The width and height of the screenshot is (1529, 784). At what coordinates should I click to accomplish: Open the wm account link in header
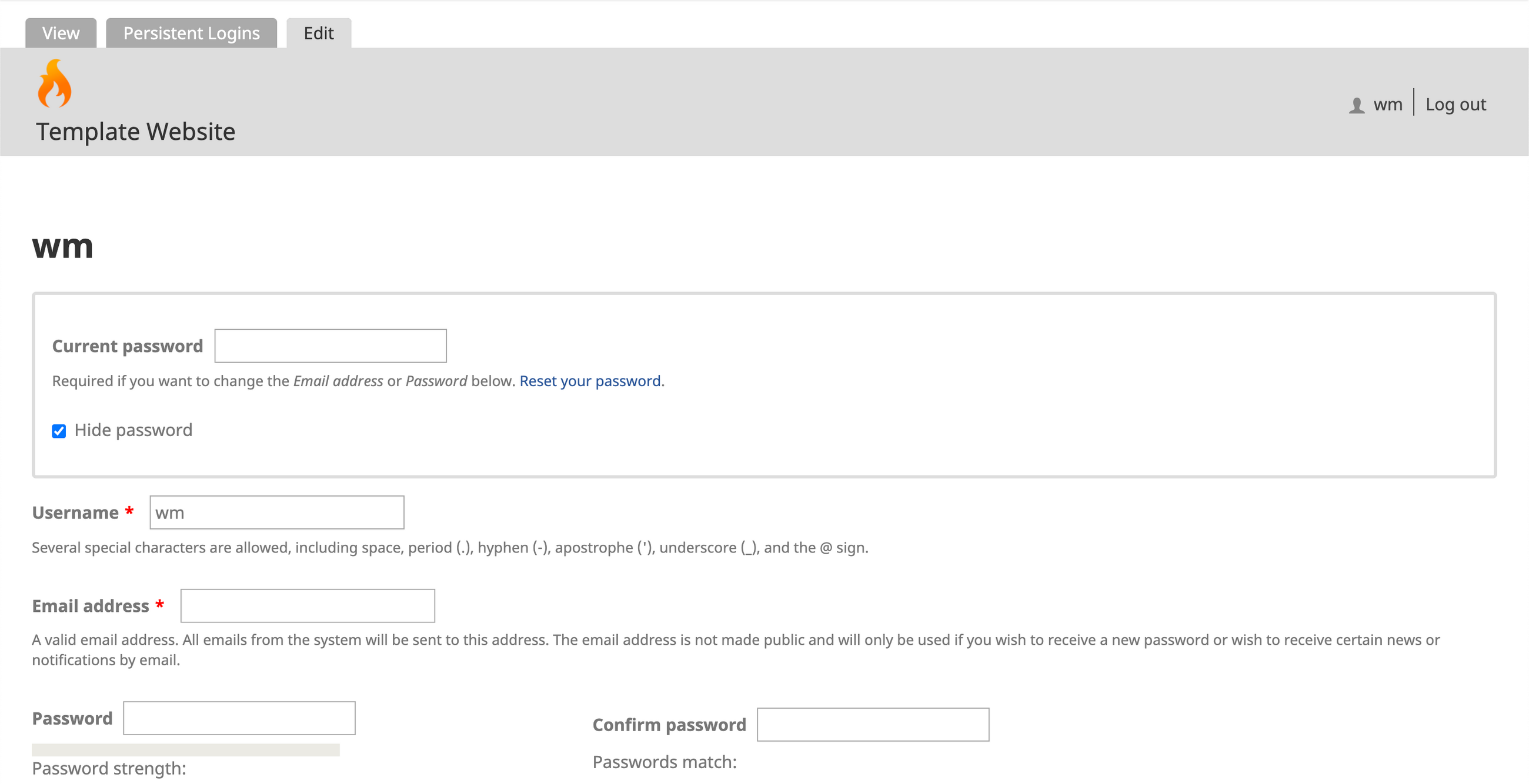click(x=1387, y=105)
